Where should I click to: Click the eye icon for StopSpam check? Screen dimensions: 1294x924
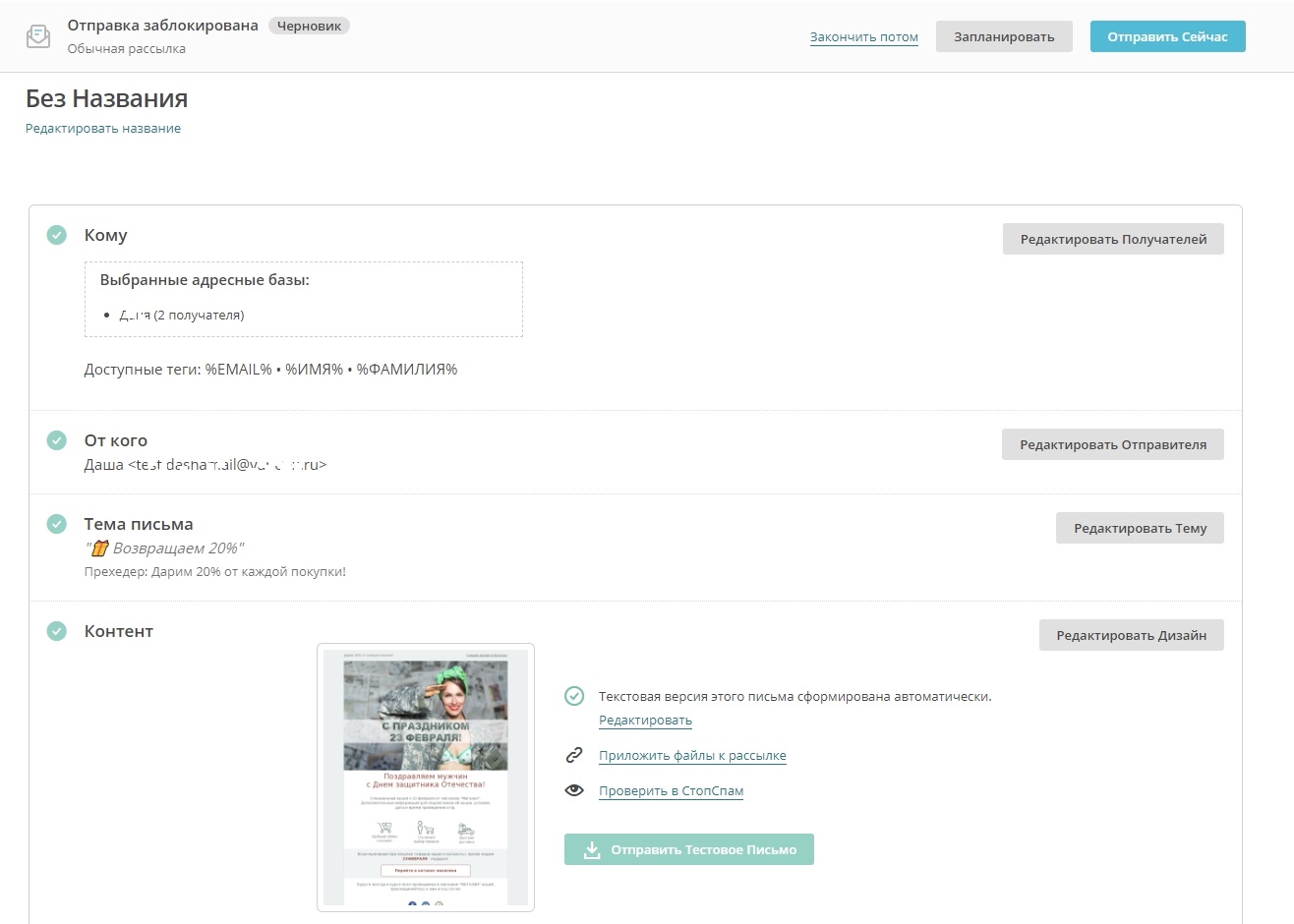(x=574, y=790)
